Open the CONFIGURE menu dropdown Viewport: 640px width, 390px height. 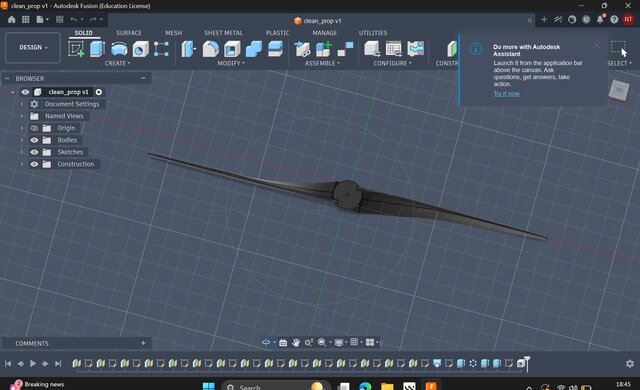pyautogui.click(x=393, y=63)
